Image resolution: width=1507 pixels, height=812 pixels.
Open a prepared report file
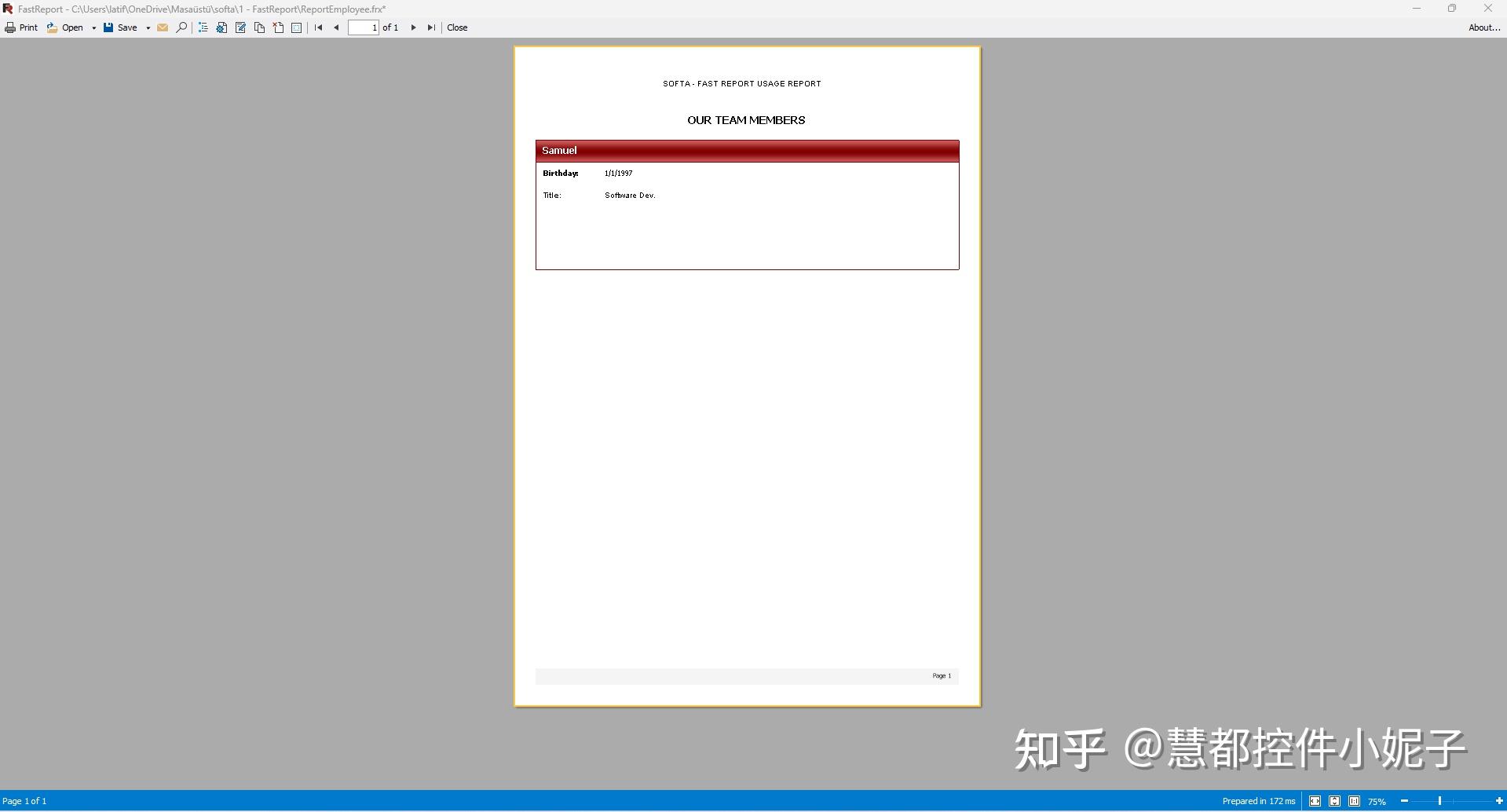pos(64,27)
